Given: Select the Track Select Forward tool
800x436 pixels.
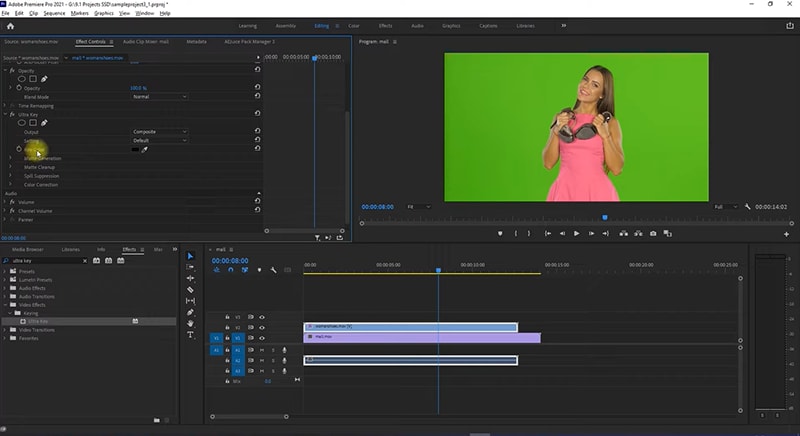Looking at the screenshot, I should click(x=190, y=267).
